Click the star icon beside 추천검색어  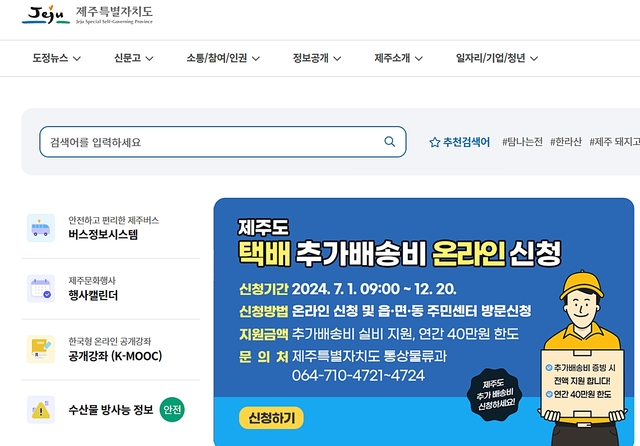click(435, 142)
